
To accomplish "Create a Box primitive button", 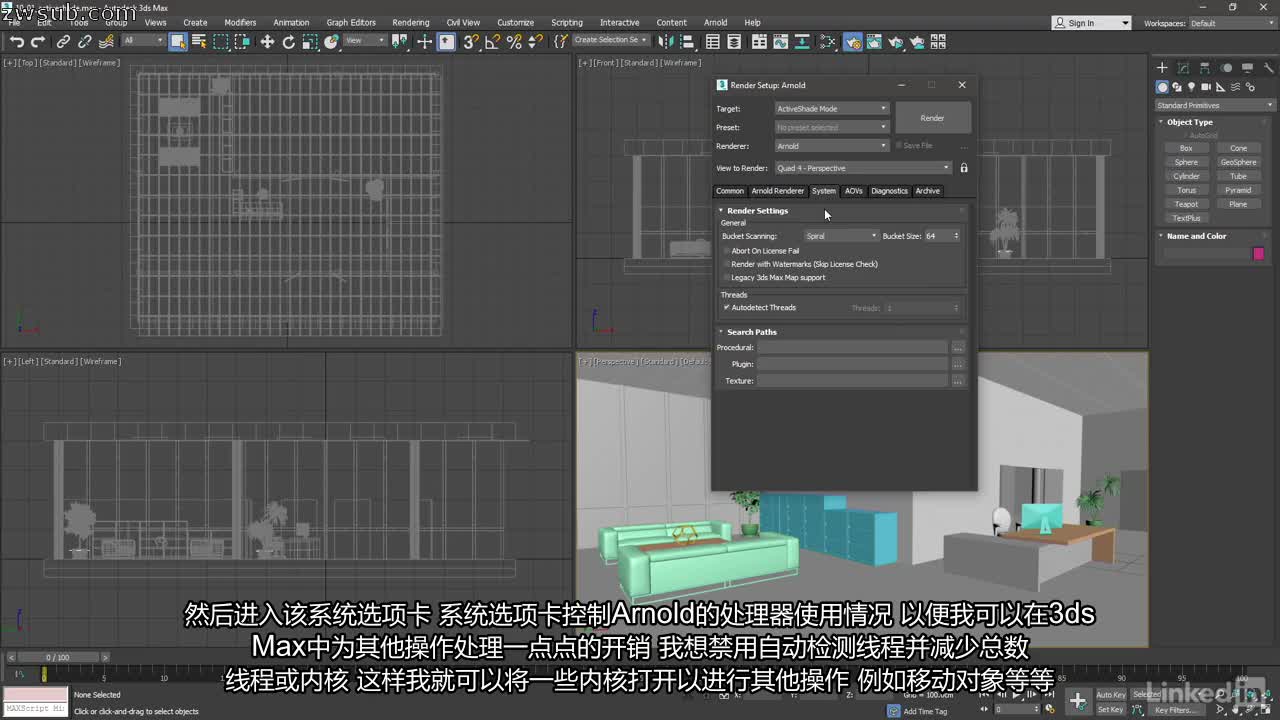I will (1186, 148).
